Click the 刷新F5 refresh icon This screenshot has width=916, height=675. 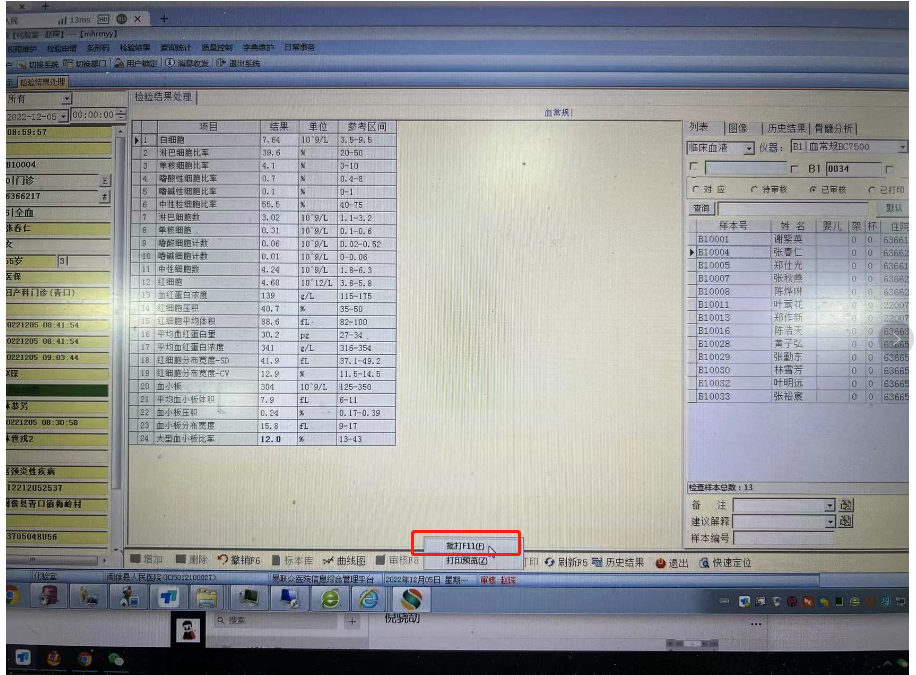(x=550, y=562)
